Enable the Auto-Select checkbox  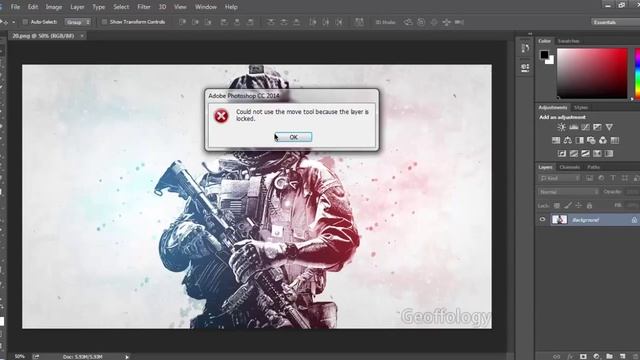[25, 22]
